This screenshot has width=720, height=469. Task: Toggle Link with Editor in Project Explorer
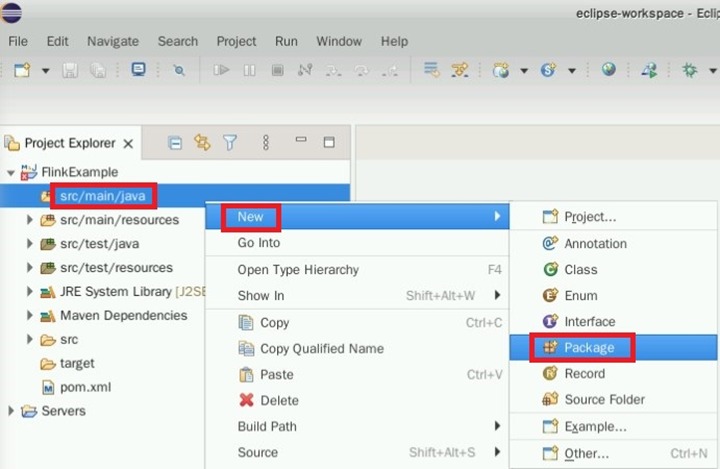click(202, 143)
